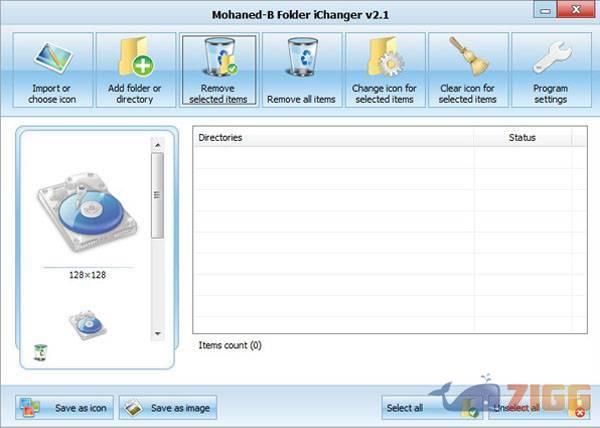
Task: Click the icon preview scrollbar thumb
Action: tap(158, 195)
